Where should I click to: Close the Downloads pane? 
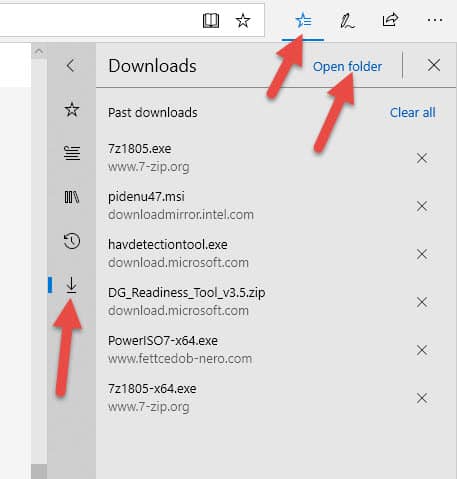[434, 65]
